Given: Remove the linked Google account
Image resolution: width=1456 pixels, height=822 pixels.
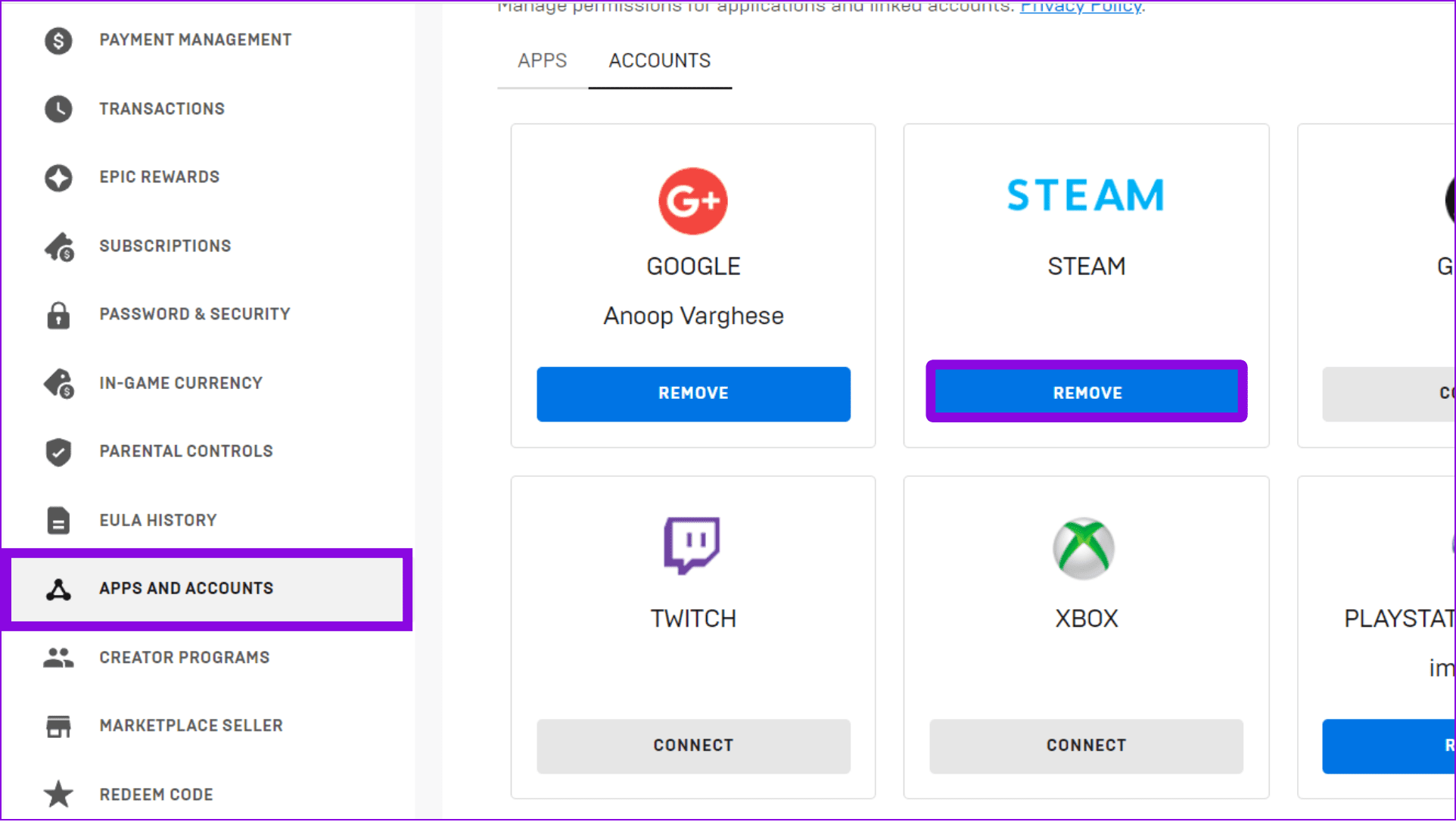Looking at the screenshot, I should click(x=693, y=394).
